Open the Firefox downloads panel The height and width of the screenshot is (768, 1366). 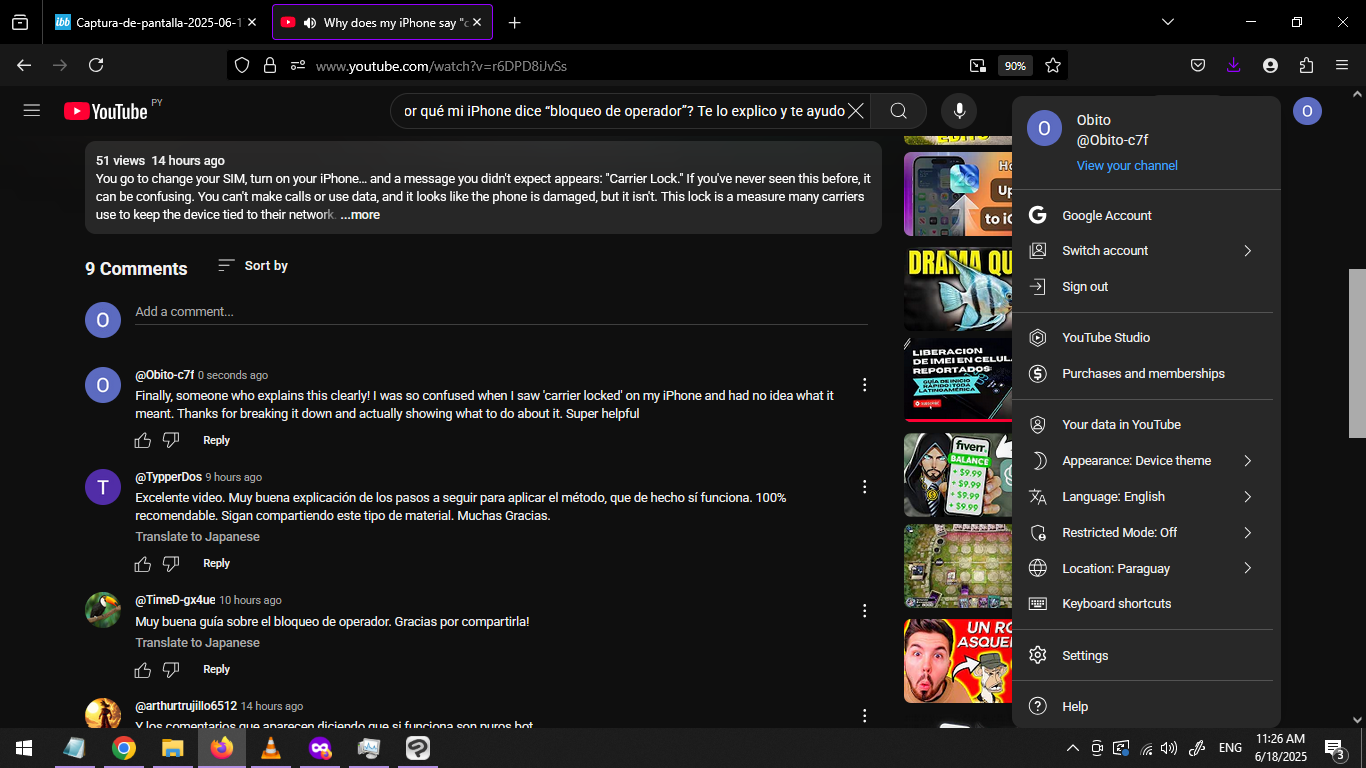(x=1233, y=65)
